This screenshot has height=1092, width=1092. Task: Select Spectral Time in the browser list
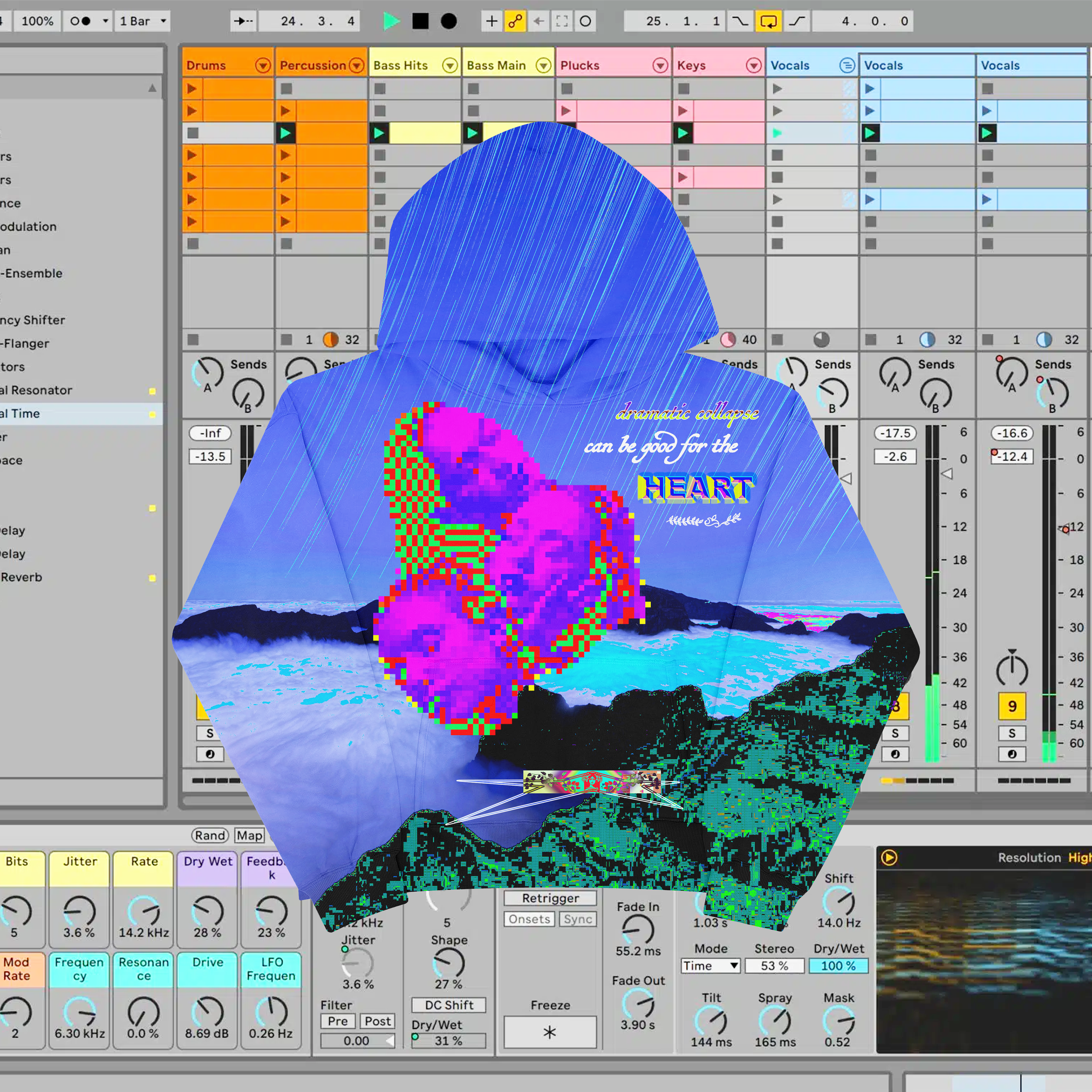81,413
